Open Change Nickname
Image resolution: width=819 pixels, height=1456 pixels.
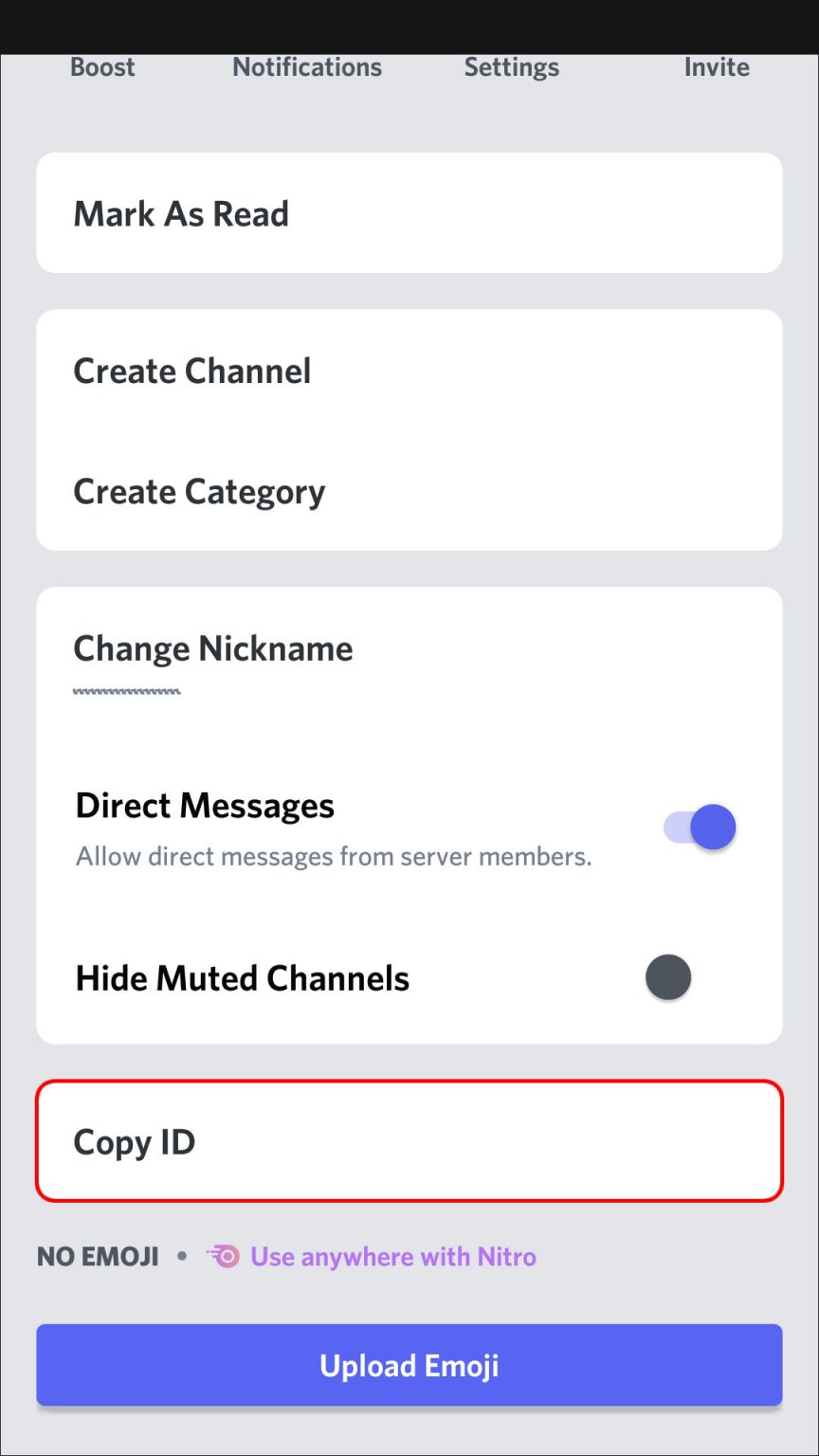[409, 649]
